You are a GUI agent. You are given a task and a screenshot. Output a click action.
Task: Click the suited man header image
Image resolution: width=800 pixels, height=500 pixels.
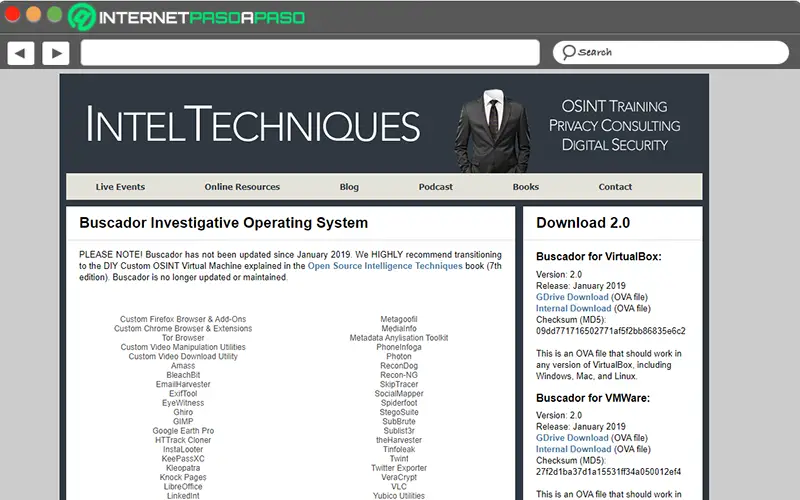(493, 131)
